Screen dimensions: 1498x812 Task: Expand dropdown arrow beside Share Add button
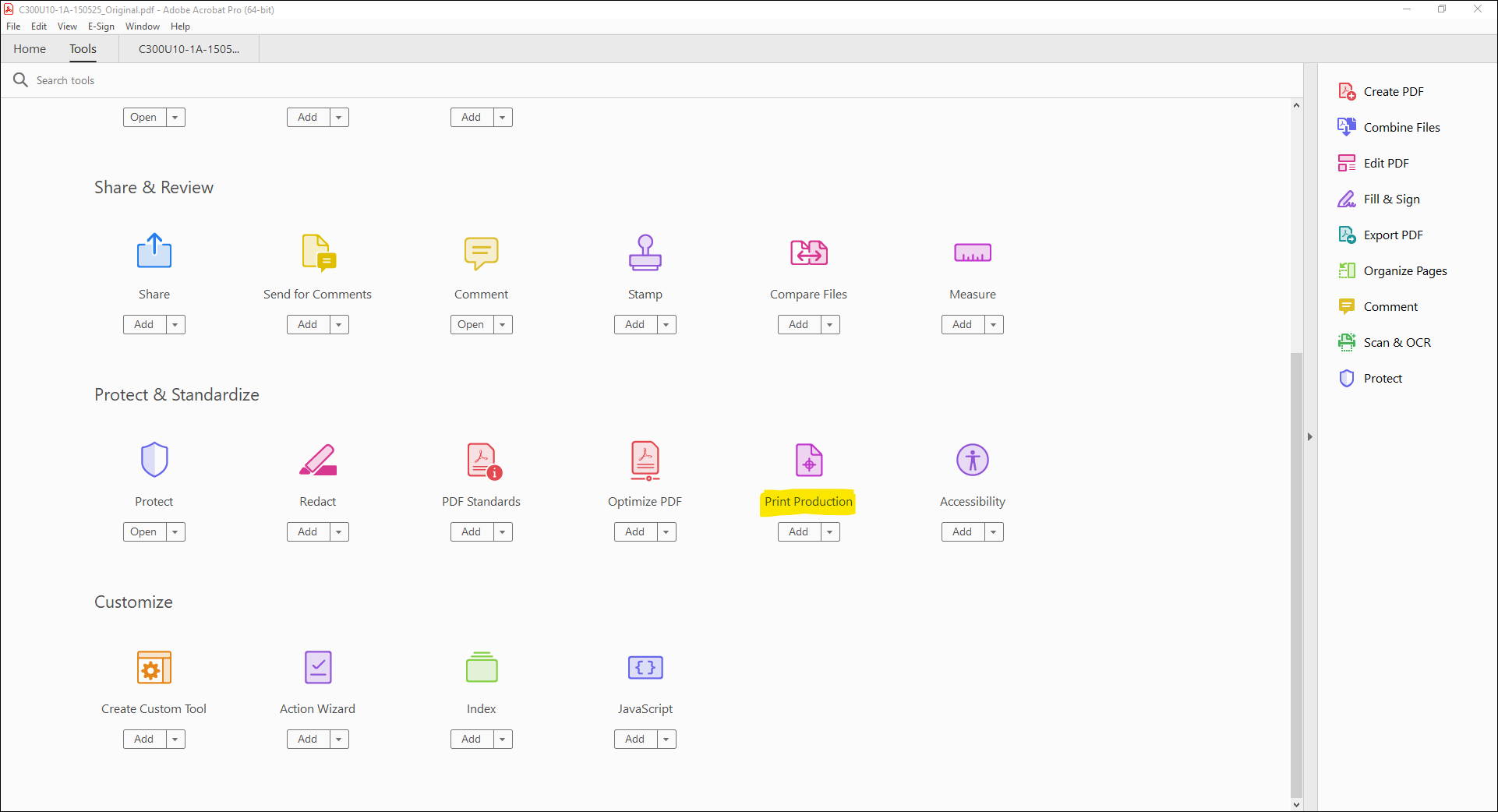tap(175, 324)
